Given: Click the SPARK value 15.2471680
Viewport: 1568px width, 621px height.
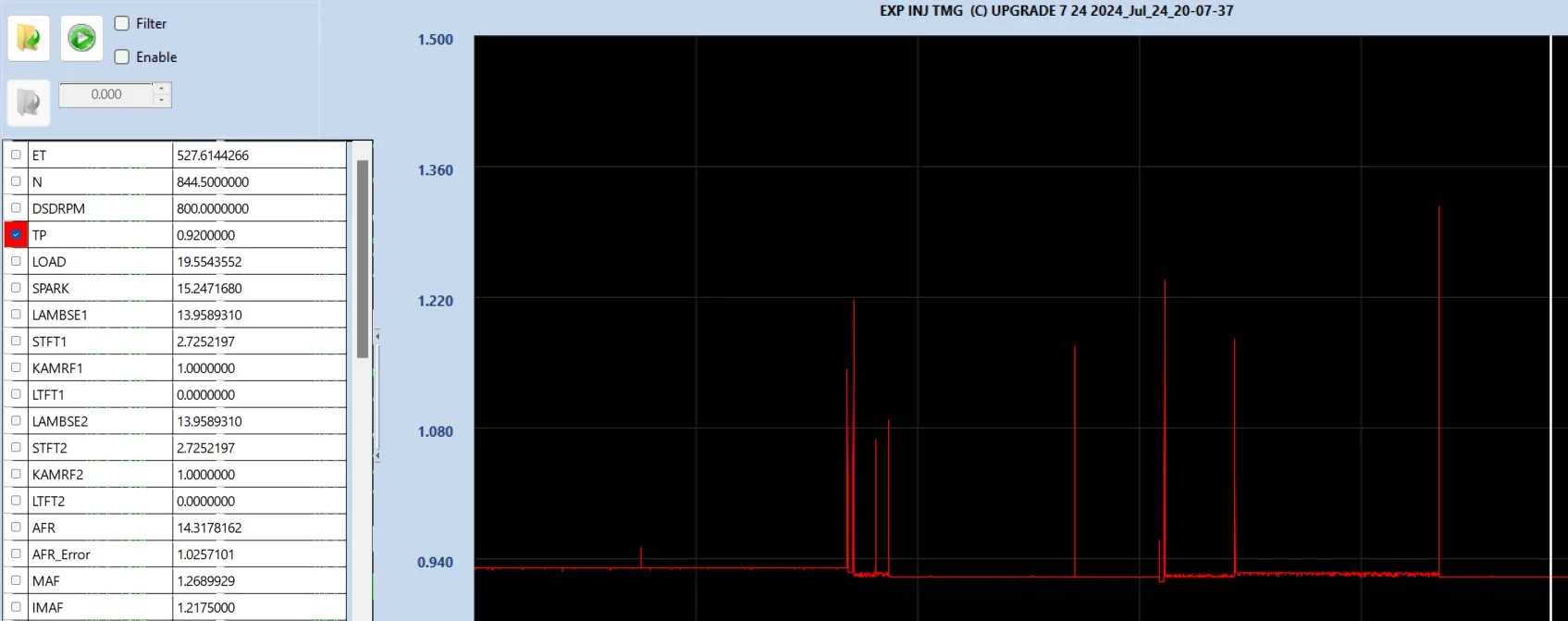Looking at the screenshot, I should (x=209, y=289).
